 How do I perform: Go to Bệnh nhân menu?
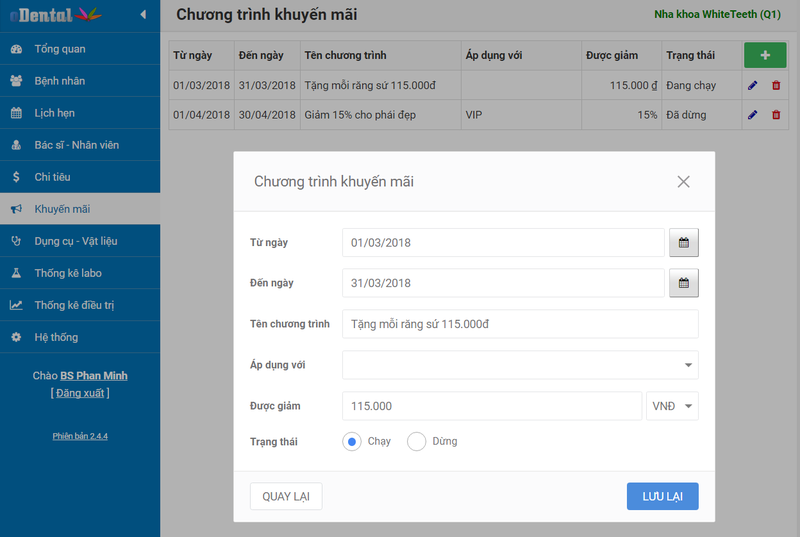click(x=80, y=81)
